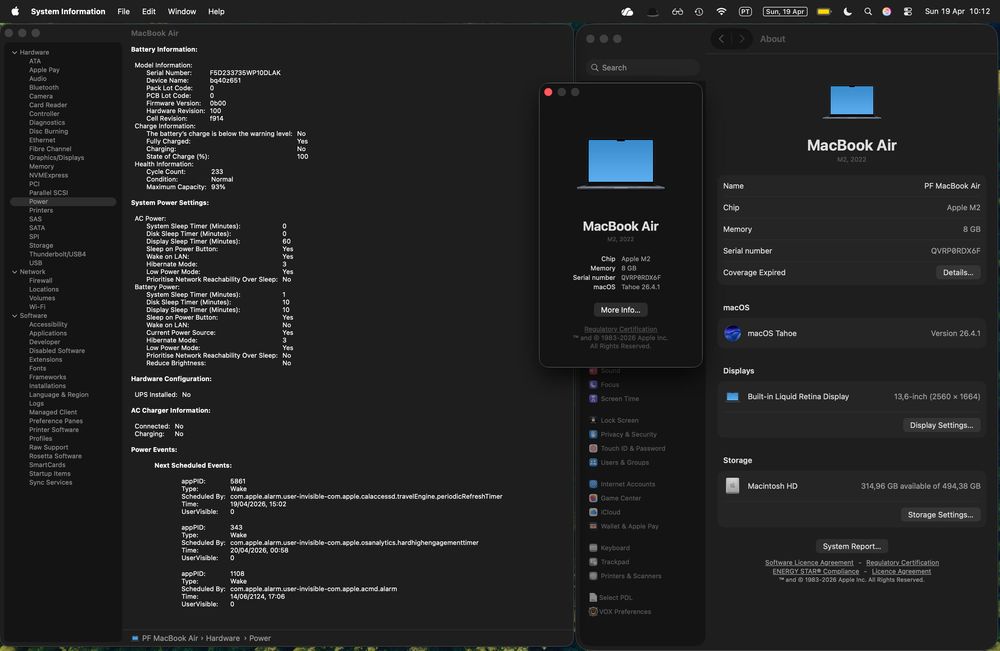This screenshot has width=1000, height=651.
Task: Collapse the Network tree section
Action: [15, 272]
